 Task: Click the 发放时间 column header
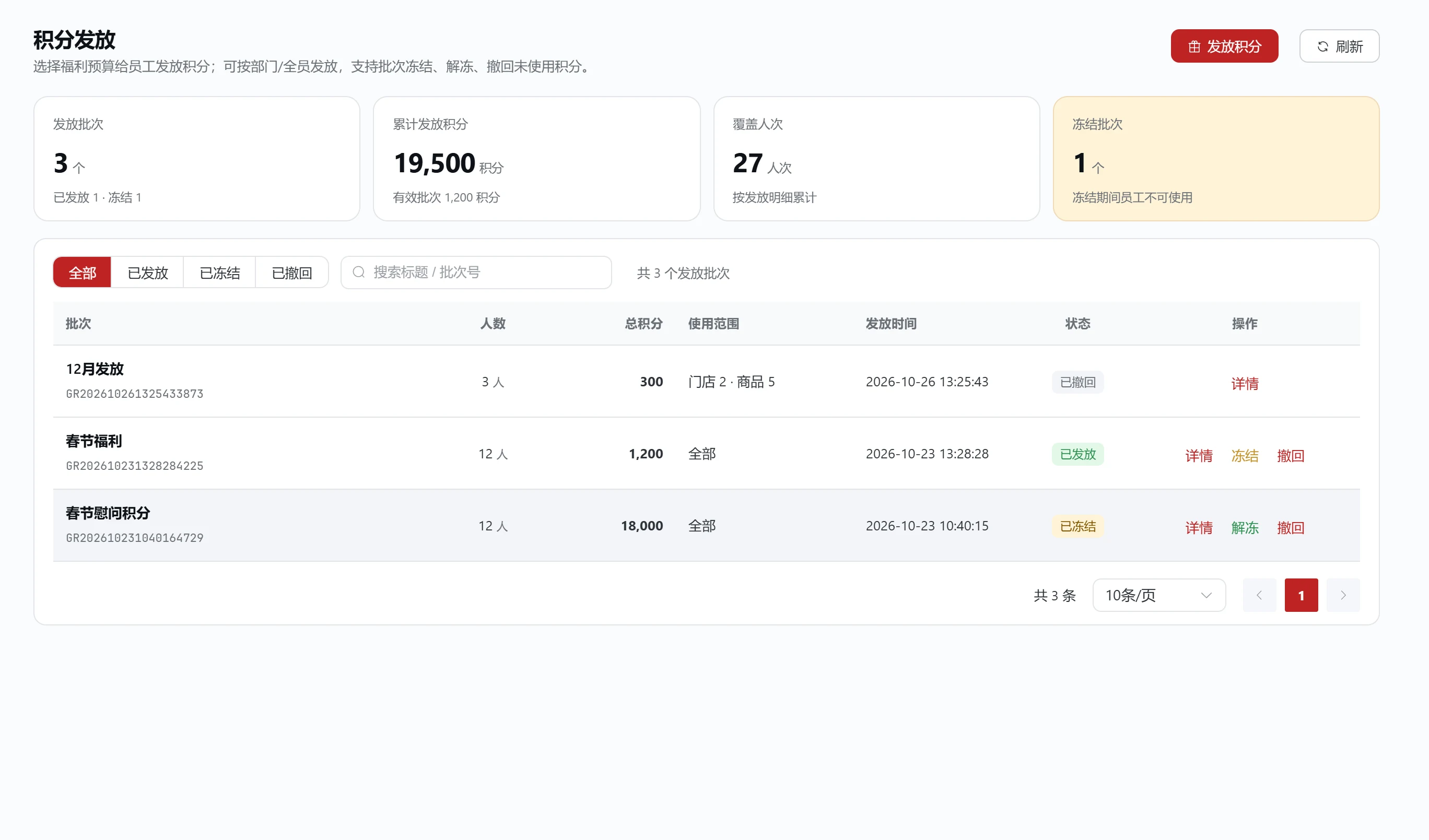click(x=891, y=324)
